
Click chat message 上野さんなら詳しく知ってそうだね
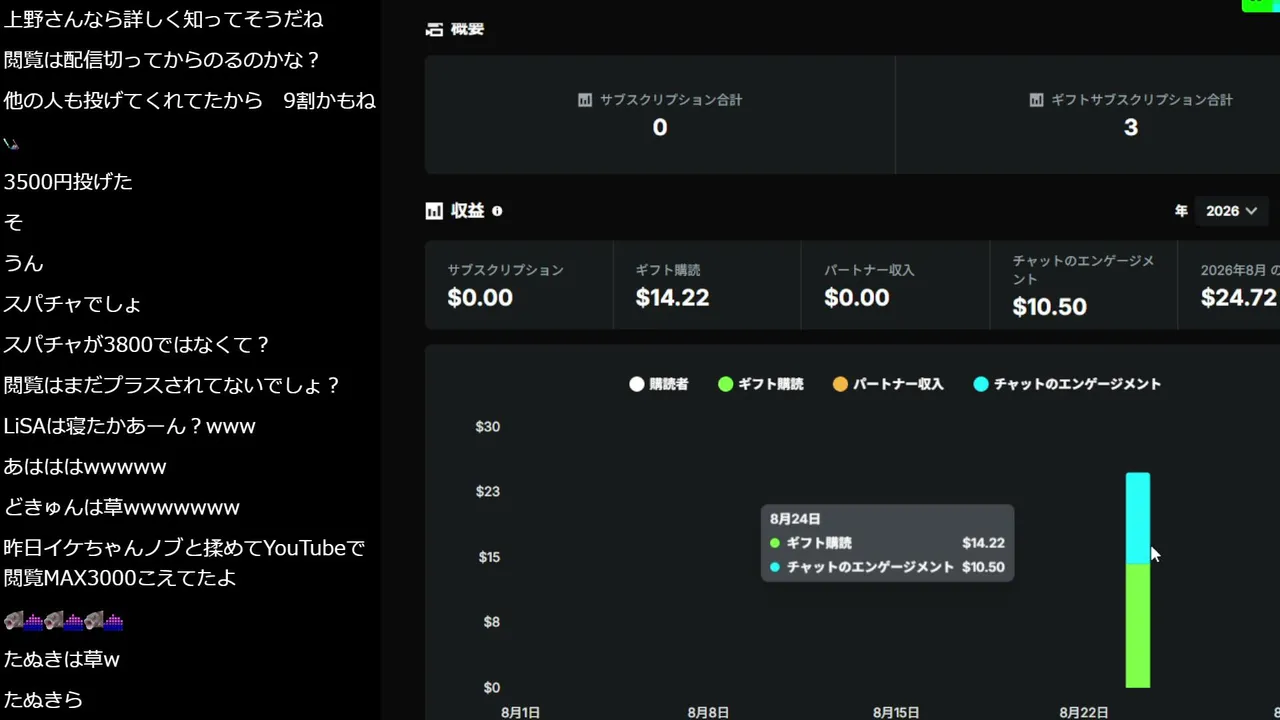click(163, 19)
